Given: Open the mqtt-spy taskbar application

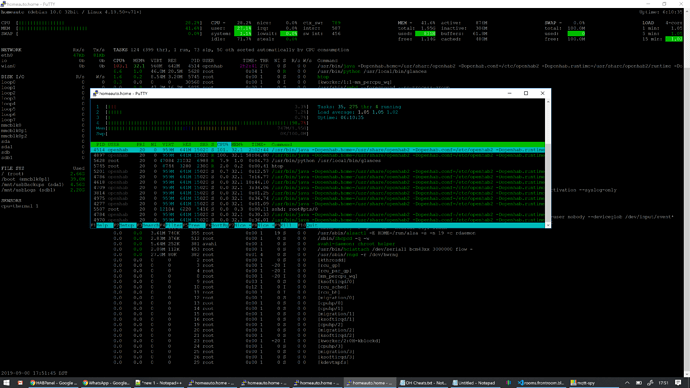Looking at the screenshot, I should point(583,383).
